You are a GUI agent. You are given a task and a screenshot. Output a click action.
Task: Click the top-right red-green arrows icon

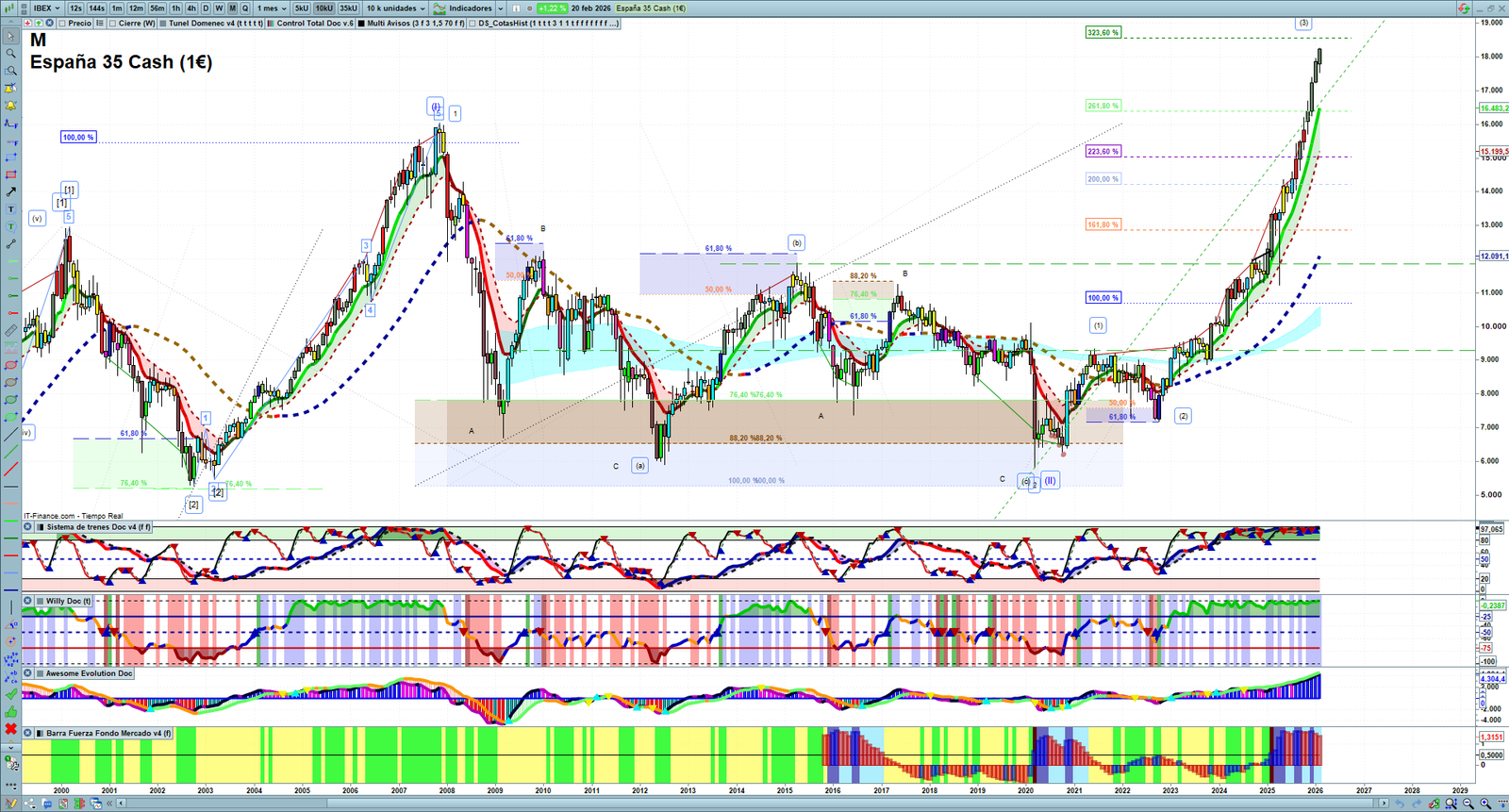click(1463, 8)
